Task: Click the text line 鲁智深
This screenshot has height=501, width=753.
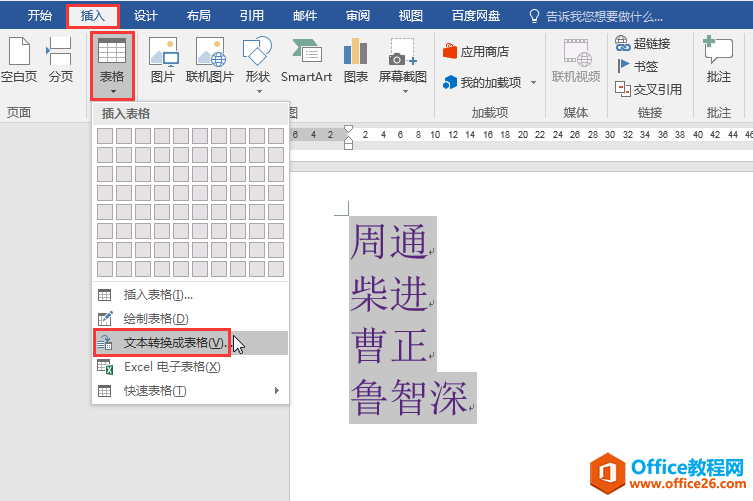Action: pos(409,398)
